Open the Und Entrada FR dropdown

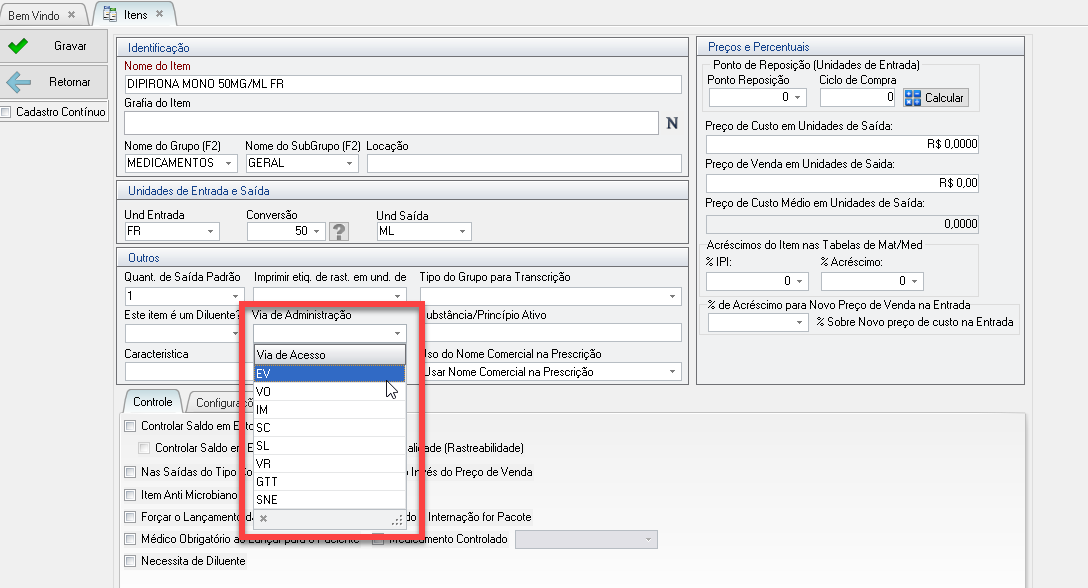(x=211, y=231)
